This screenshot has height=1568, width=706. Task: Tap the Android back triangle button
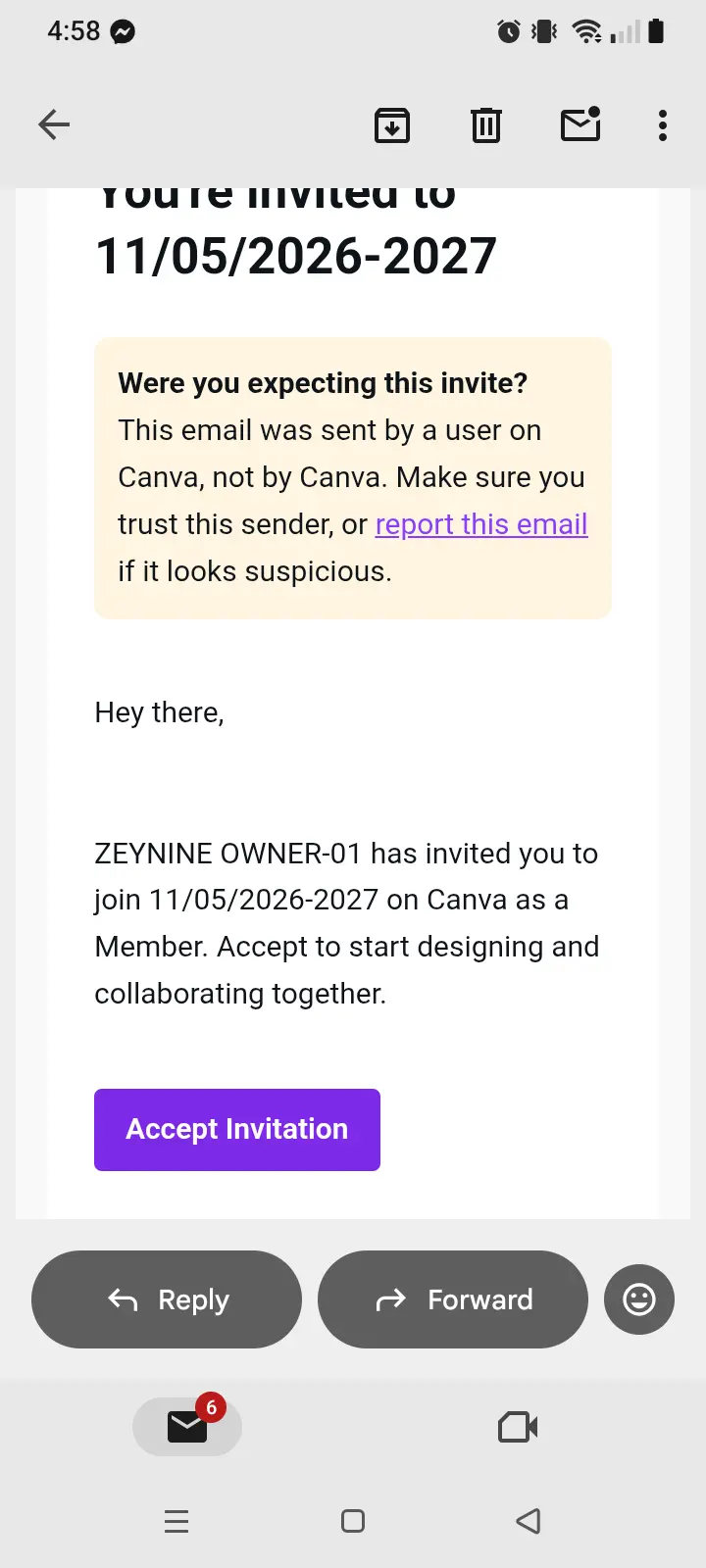click(x=529, y=1521)
